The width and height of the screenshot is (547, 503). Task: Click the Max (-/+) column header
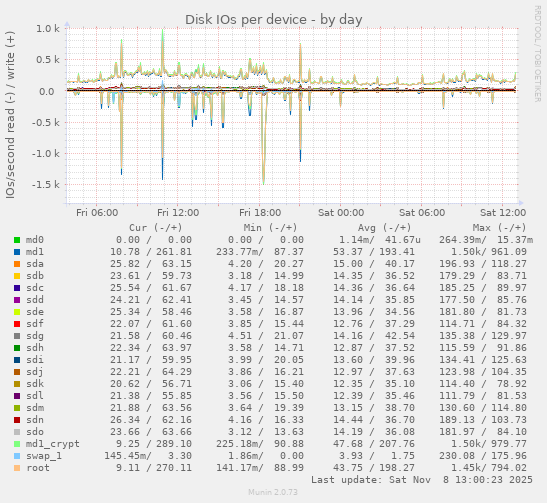499,228
